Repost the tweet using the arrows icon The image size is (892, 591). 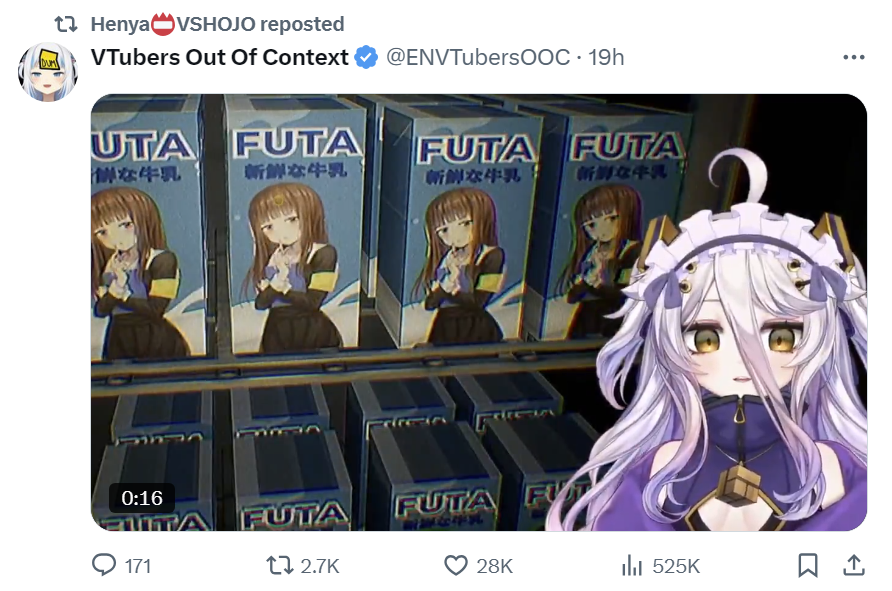point(279,565)
